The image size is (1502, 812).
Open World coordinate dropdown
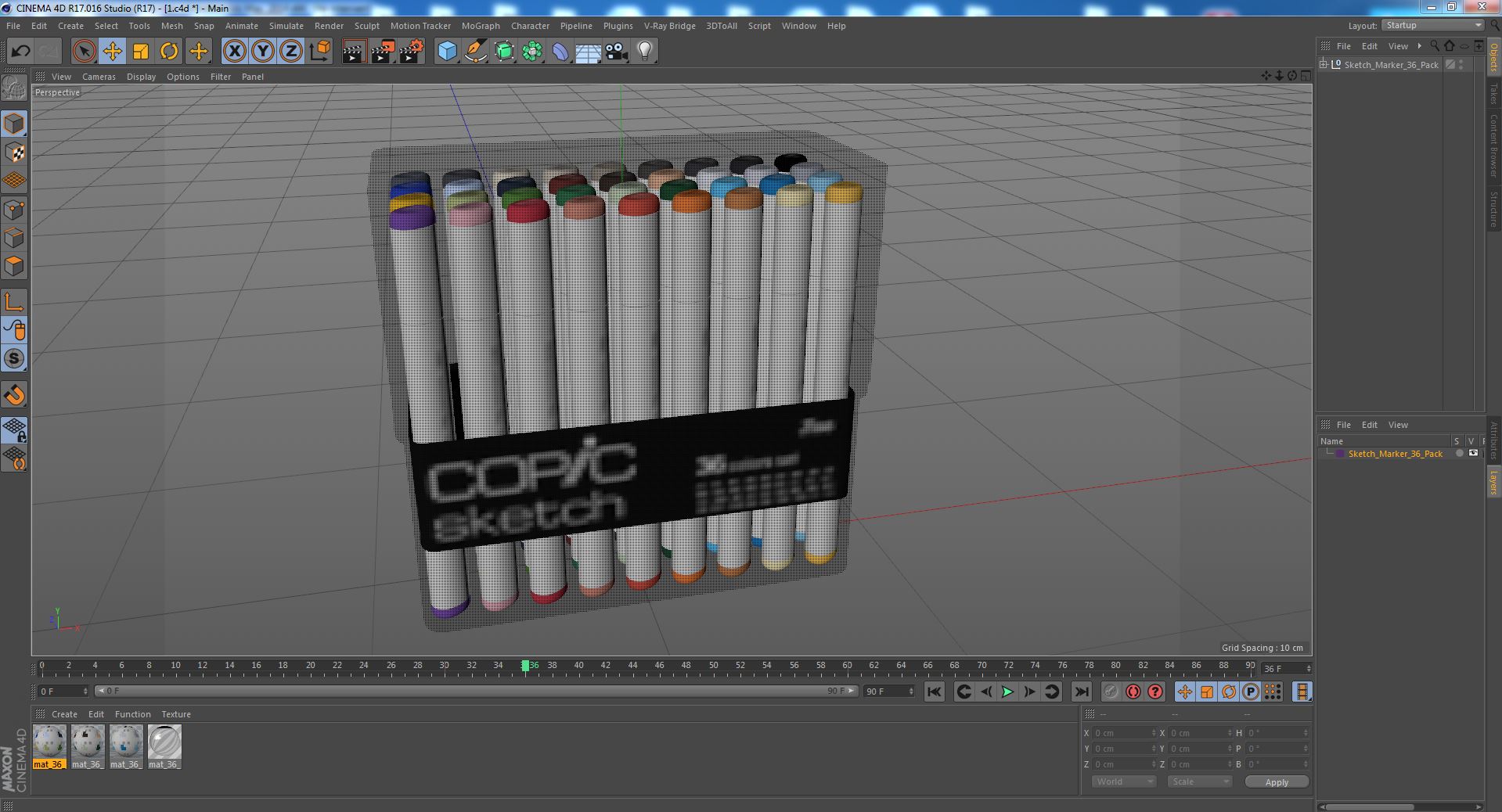[1123, 781]
